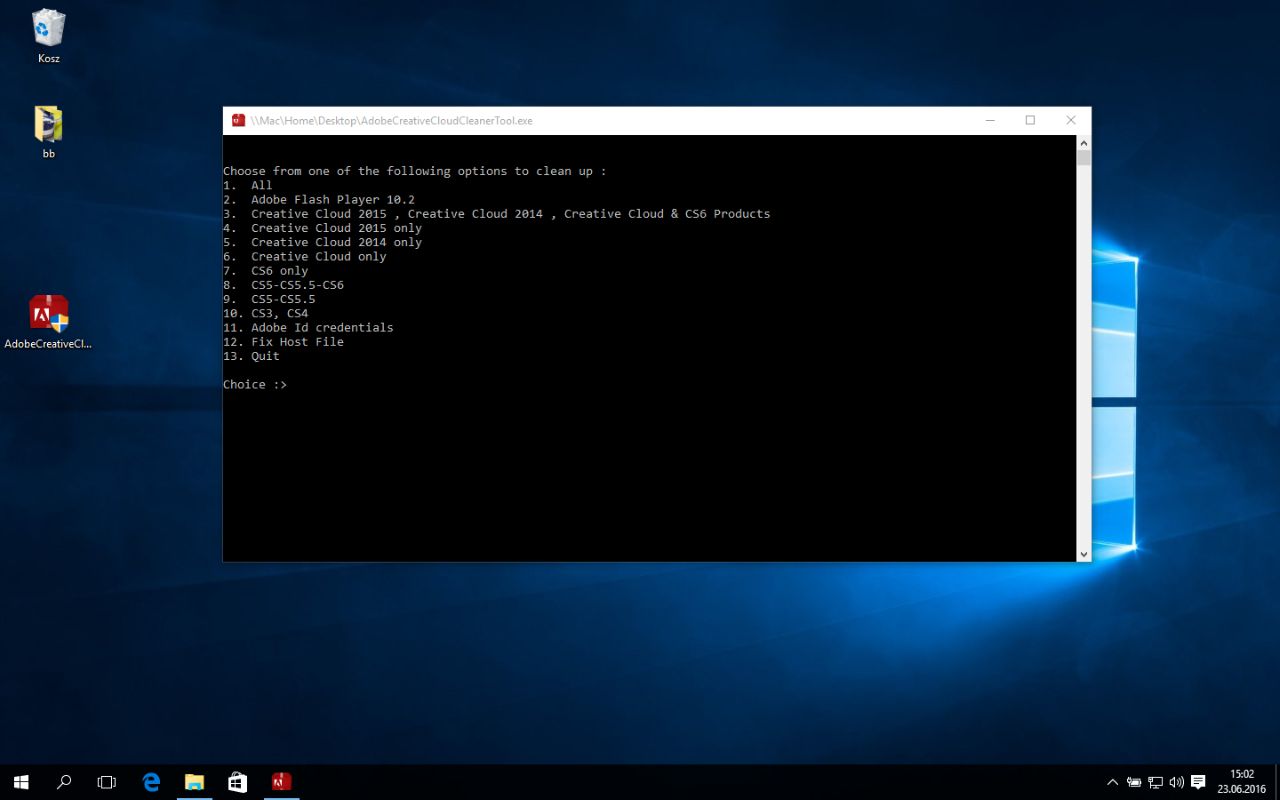This screenshot has width=1280, height=800.
Task: Open network status tray icon
Action: click(x=1155, y=782)
